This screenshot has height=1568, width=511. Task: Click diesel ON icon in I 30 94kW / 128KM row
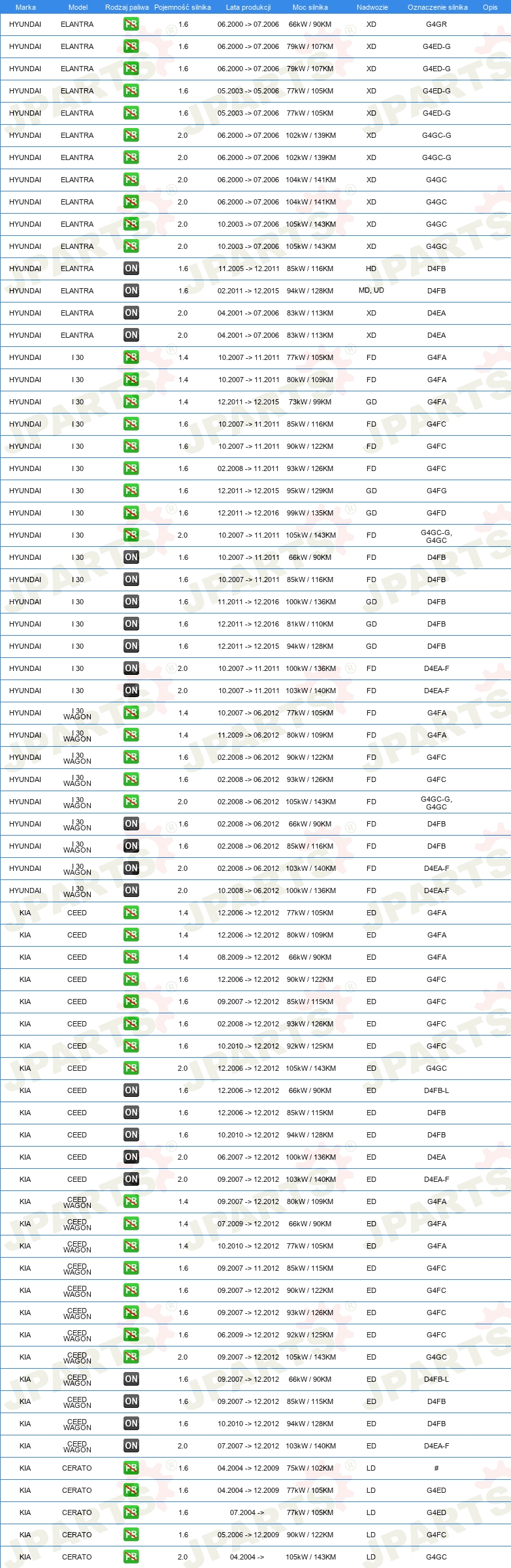click(x=131, y=646)
